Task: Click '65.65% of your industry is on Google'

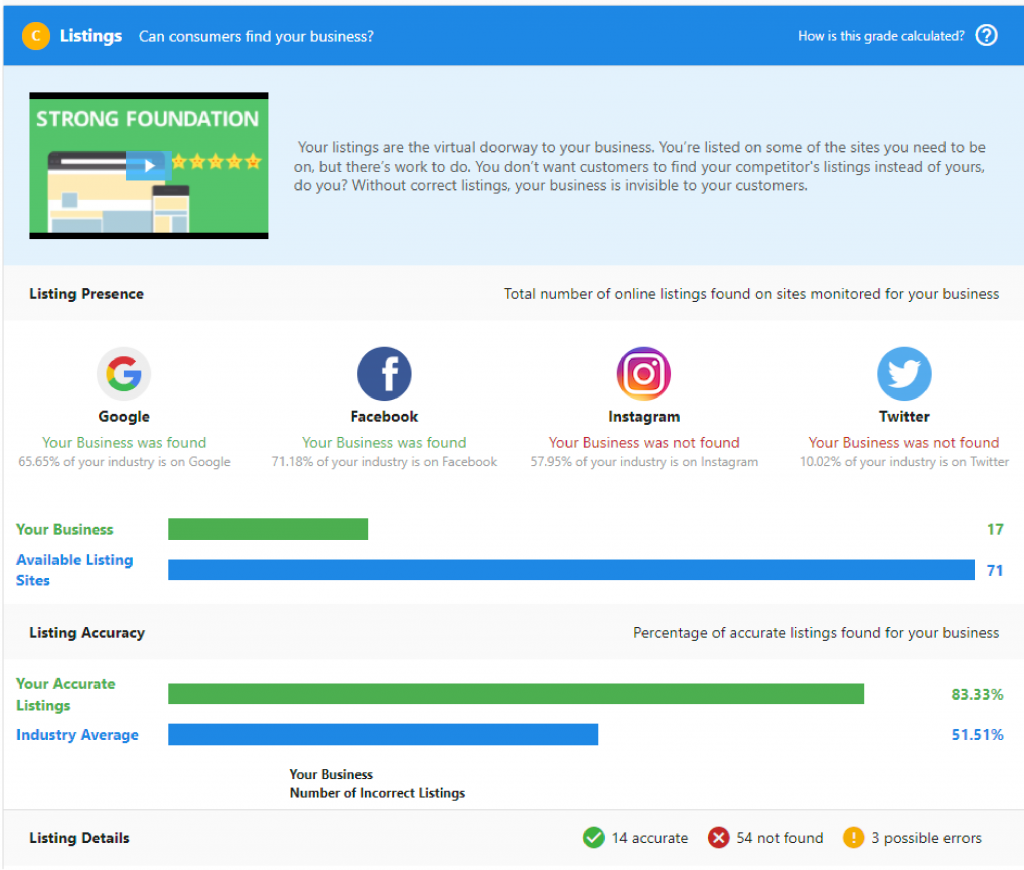Action: [124, 462]
